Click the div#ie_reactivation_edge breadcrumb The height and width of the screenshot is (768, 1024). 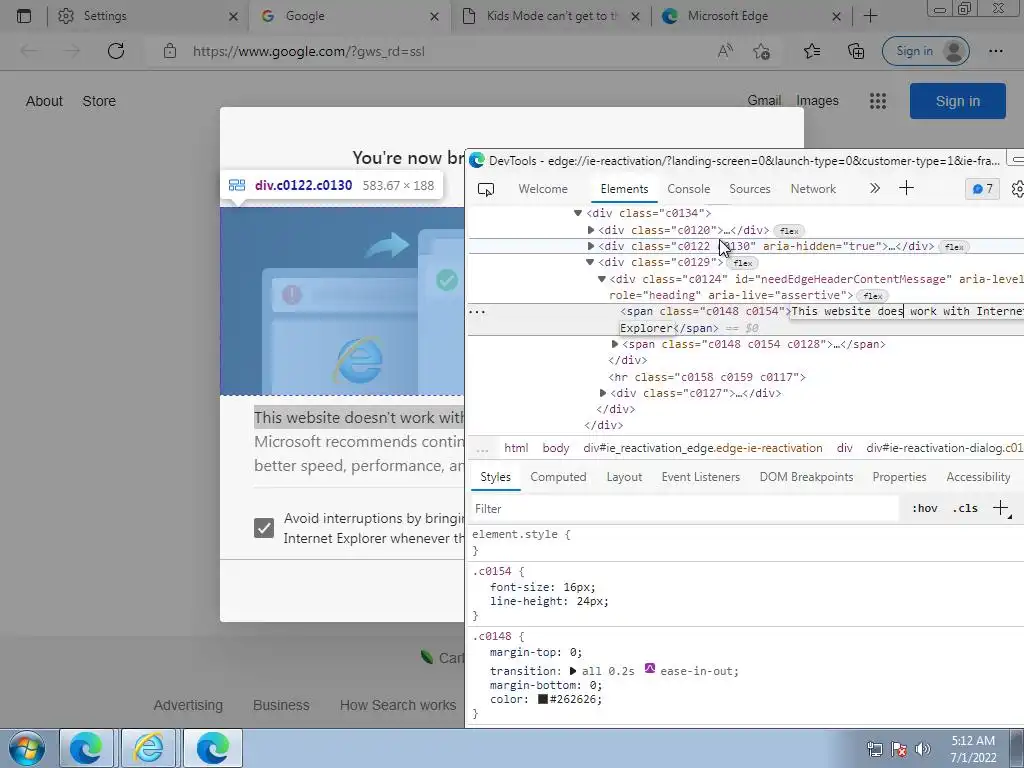click(703, 448)
